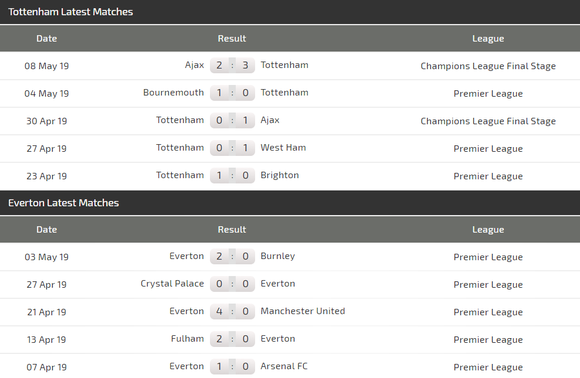Click the Burnley team link
580x378 pixels.
278,256
